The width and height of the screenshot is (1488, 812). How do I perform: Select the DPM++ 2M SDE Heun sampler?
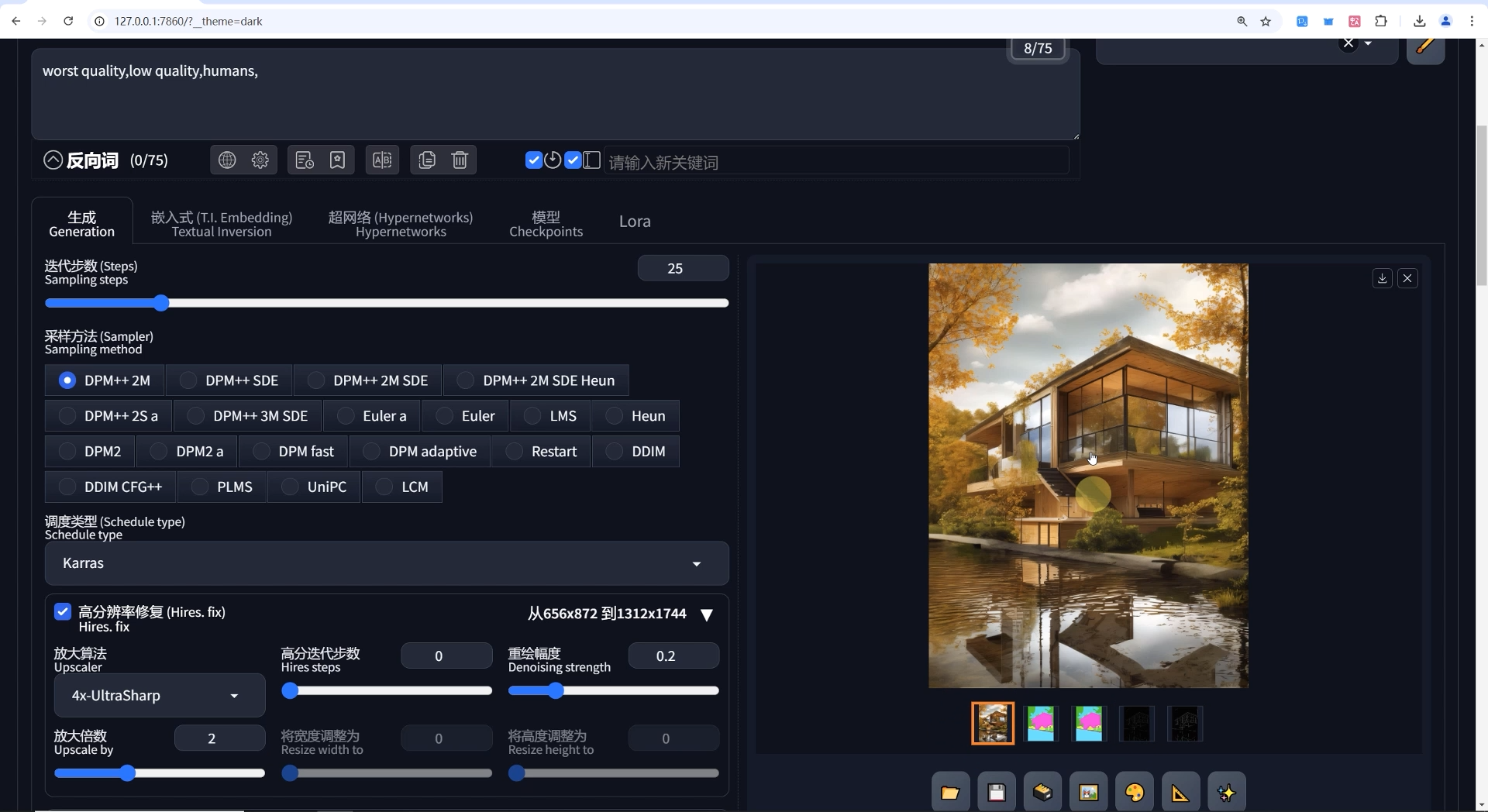coord(536,380)
